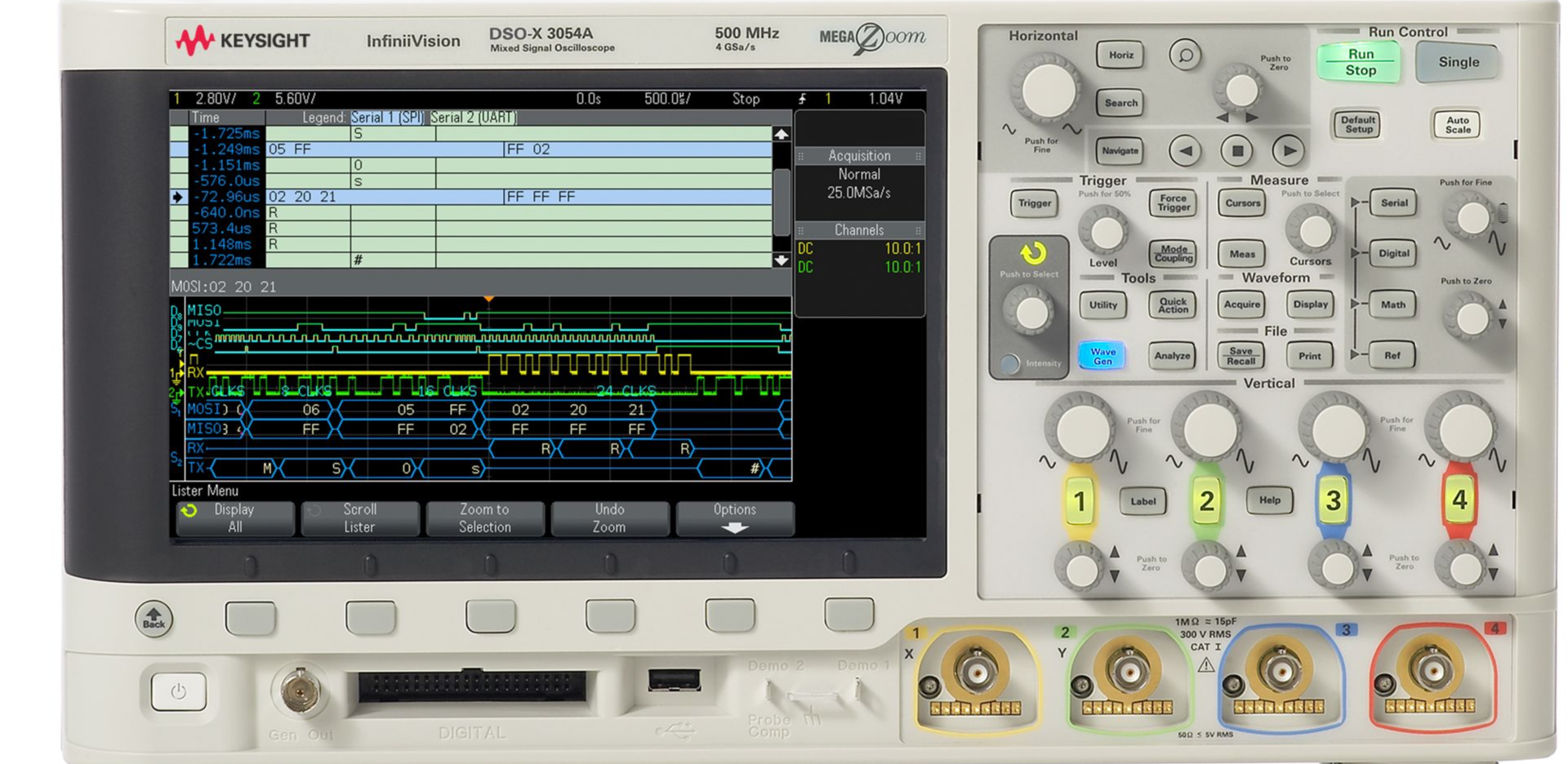Click the Utility button
Viewport: 1568px width, 764px height.
coord(1102,304)
